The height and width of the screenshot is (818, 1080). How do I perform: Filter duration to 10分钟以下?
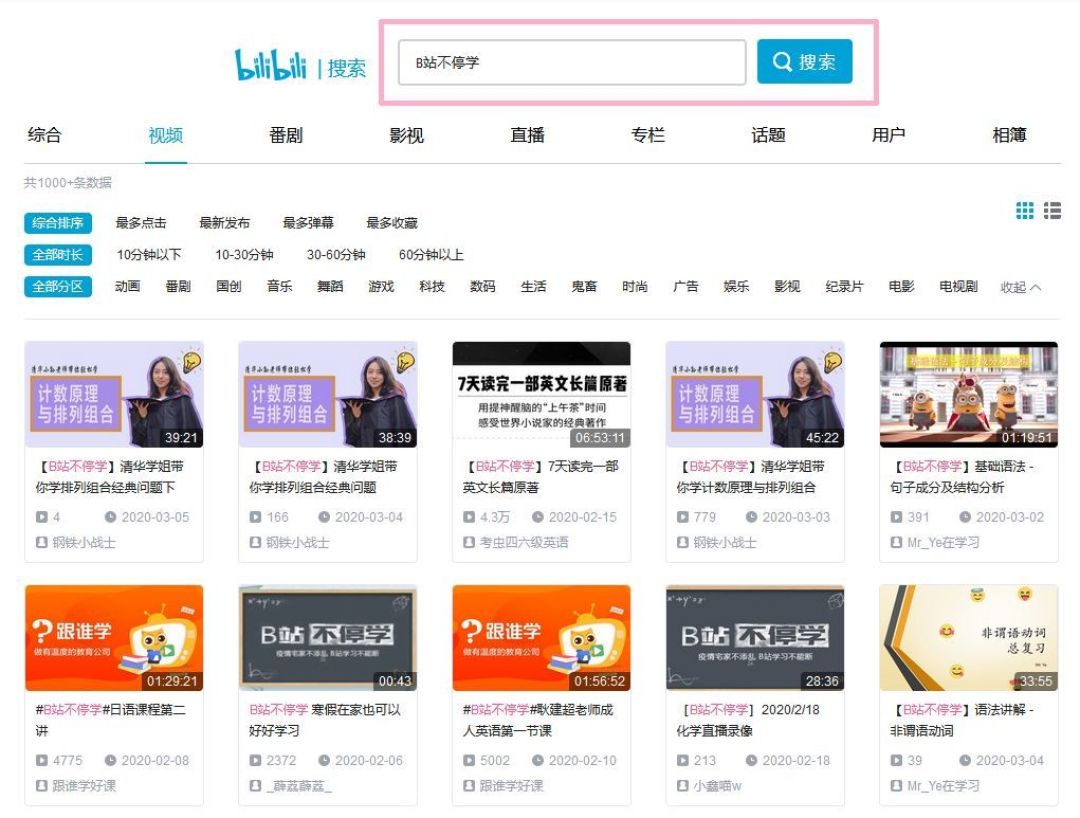tap(149, 255)
